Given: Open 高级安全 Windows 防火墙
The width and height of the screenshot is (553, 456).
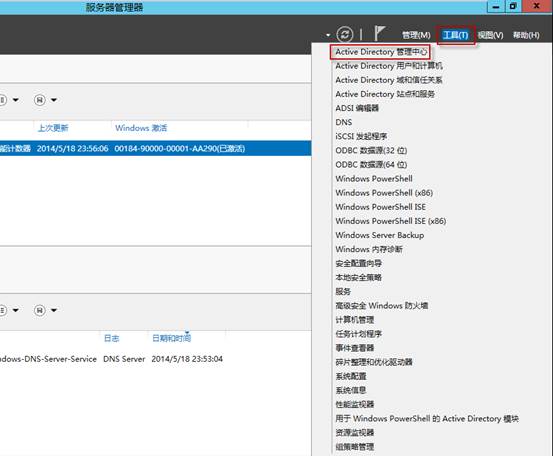Looking at the screenshot, I should point(382,305).
